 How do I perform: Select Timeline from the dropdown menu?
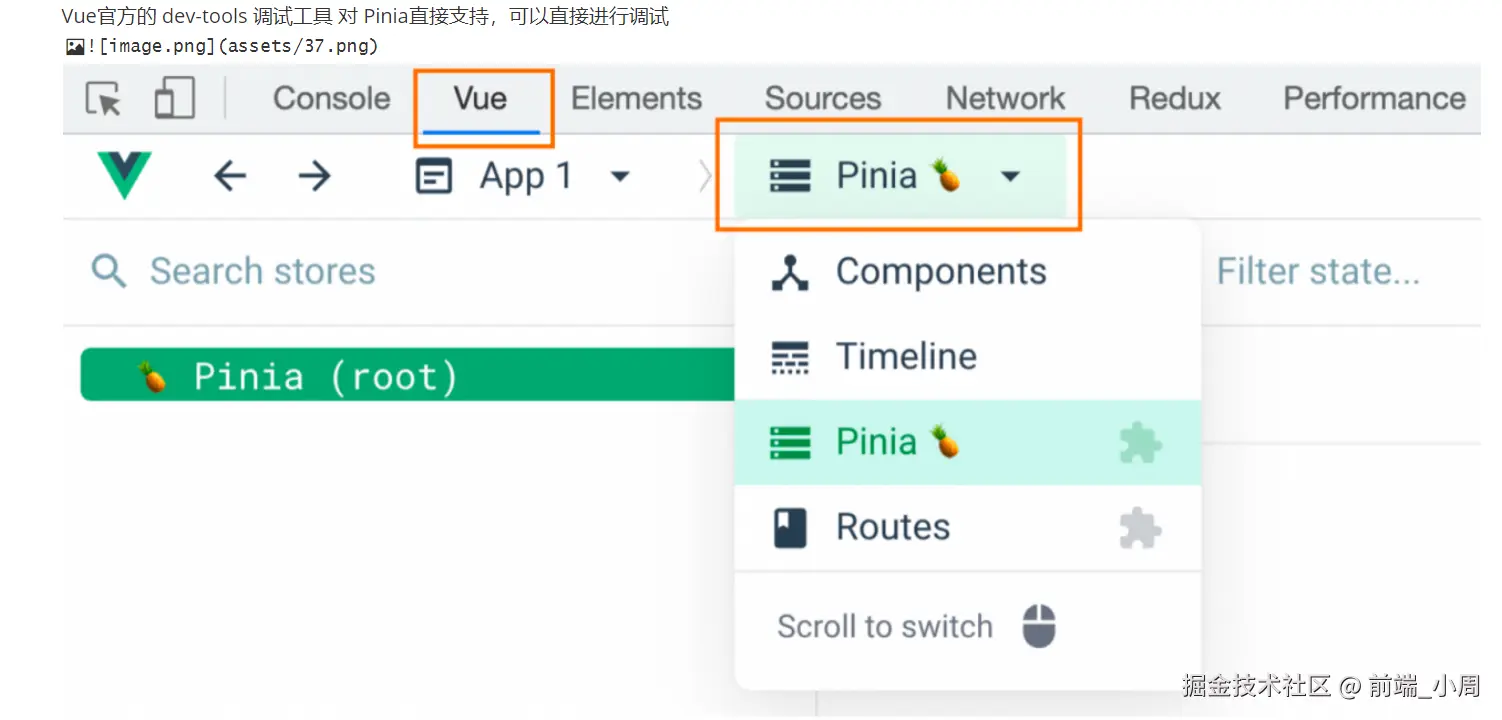pyautogui.click(x=905, y=357)
